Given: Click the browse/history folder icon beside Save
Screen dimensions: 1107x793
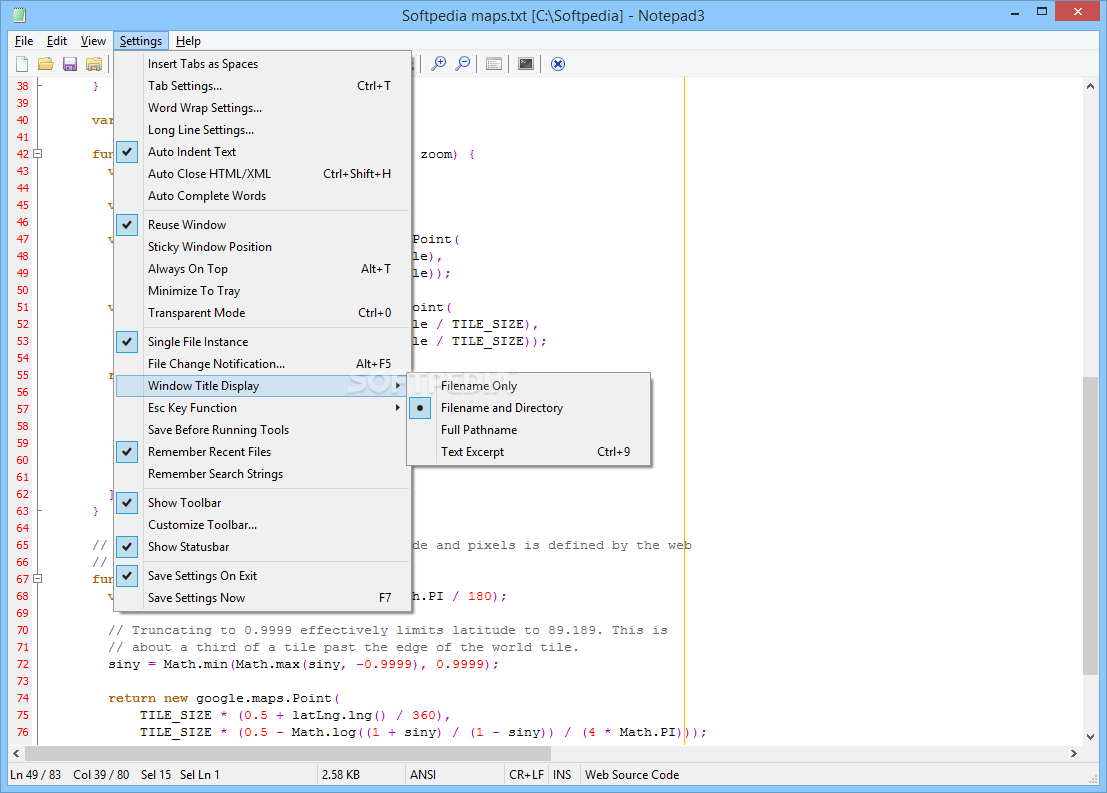Looking at the screenshot, I should (x=94, y=64).
